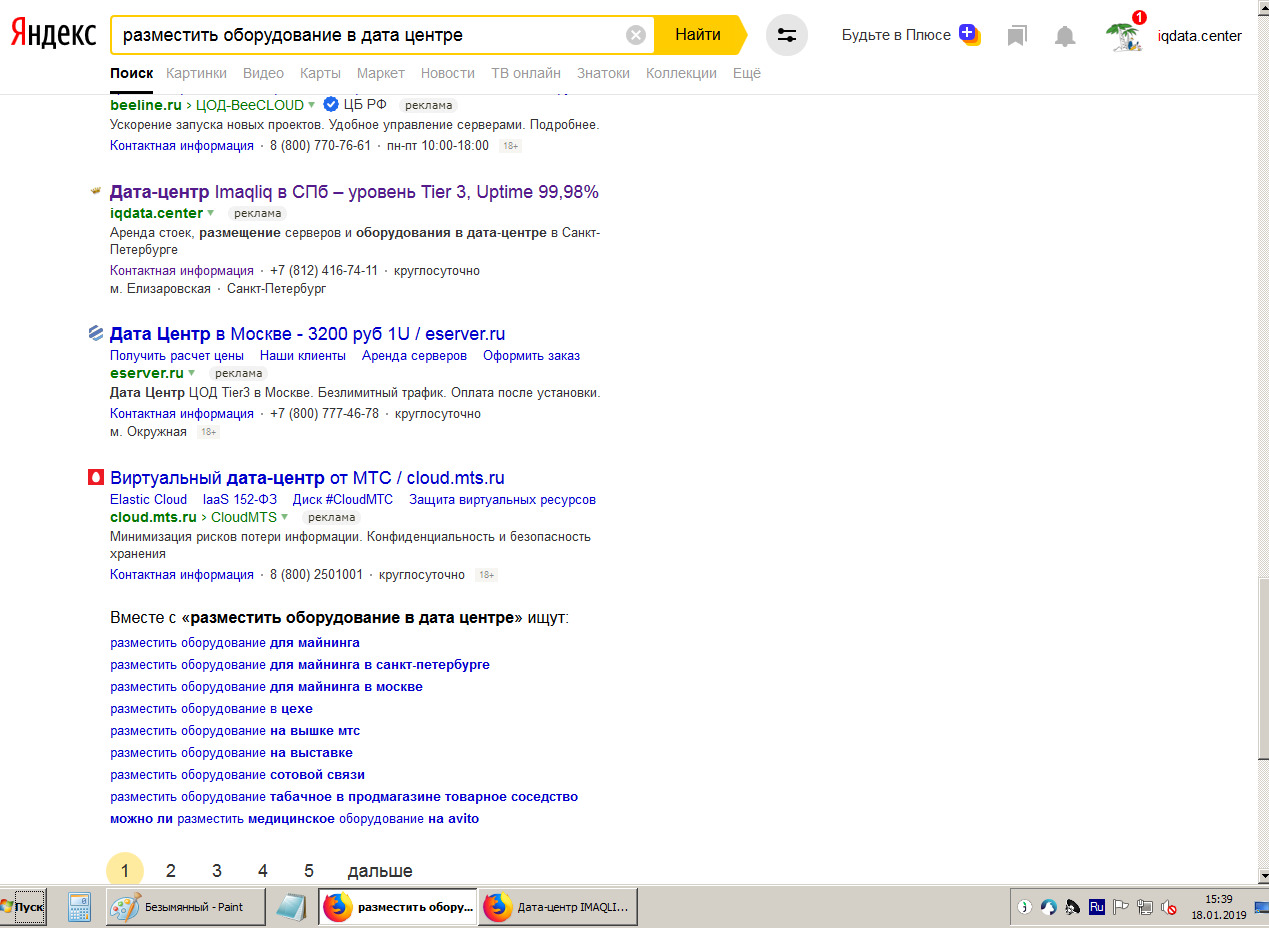Expand the beeline.ru ЦОД-BeeCLOUD dropdown arrow
Image resolution: width=1269 pixels, height=928 pixels.
click(x=312, y=105)
